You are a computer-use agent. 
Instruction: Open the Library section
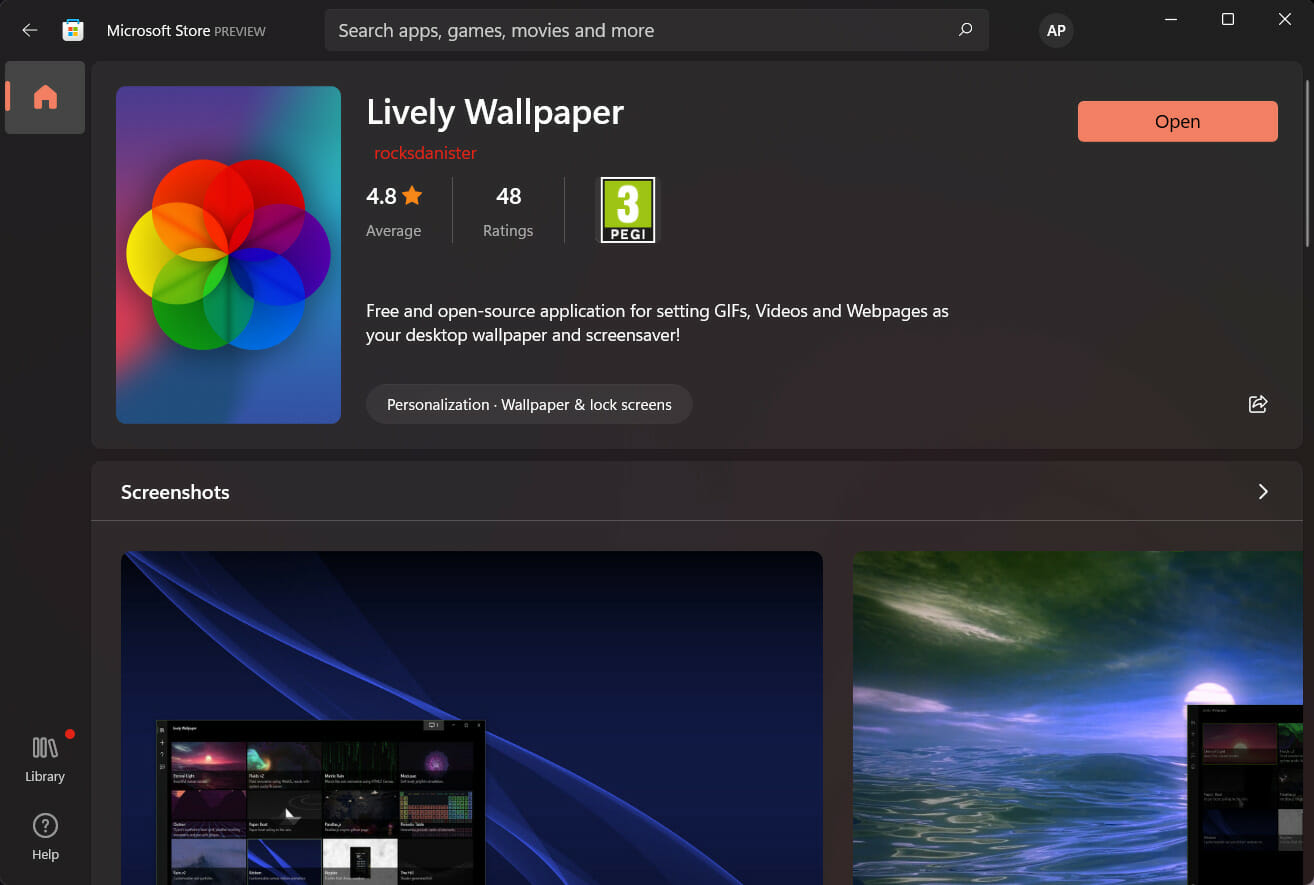click(x=45, y=759)
